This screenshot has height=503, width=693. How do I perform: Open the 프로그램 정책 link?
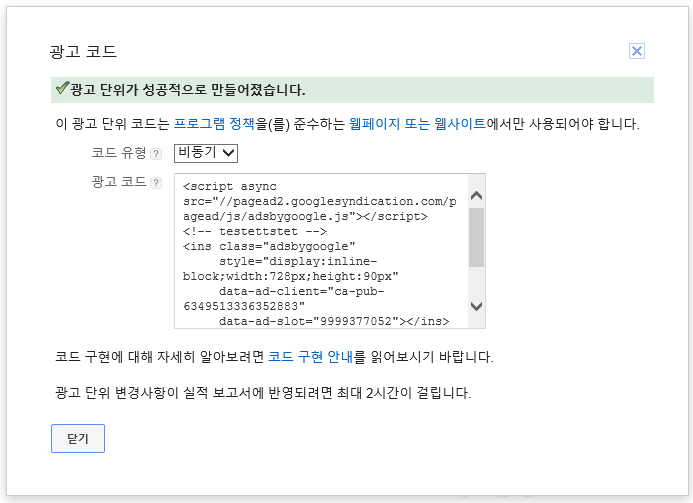click(214, 124)
